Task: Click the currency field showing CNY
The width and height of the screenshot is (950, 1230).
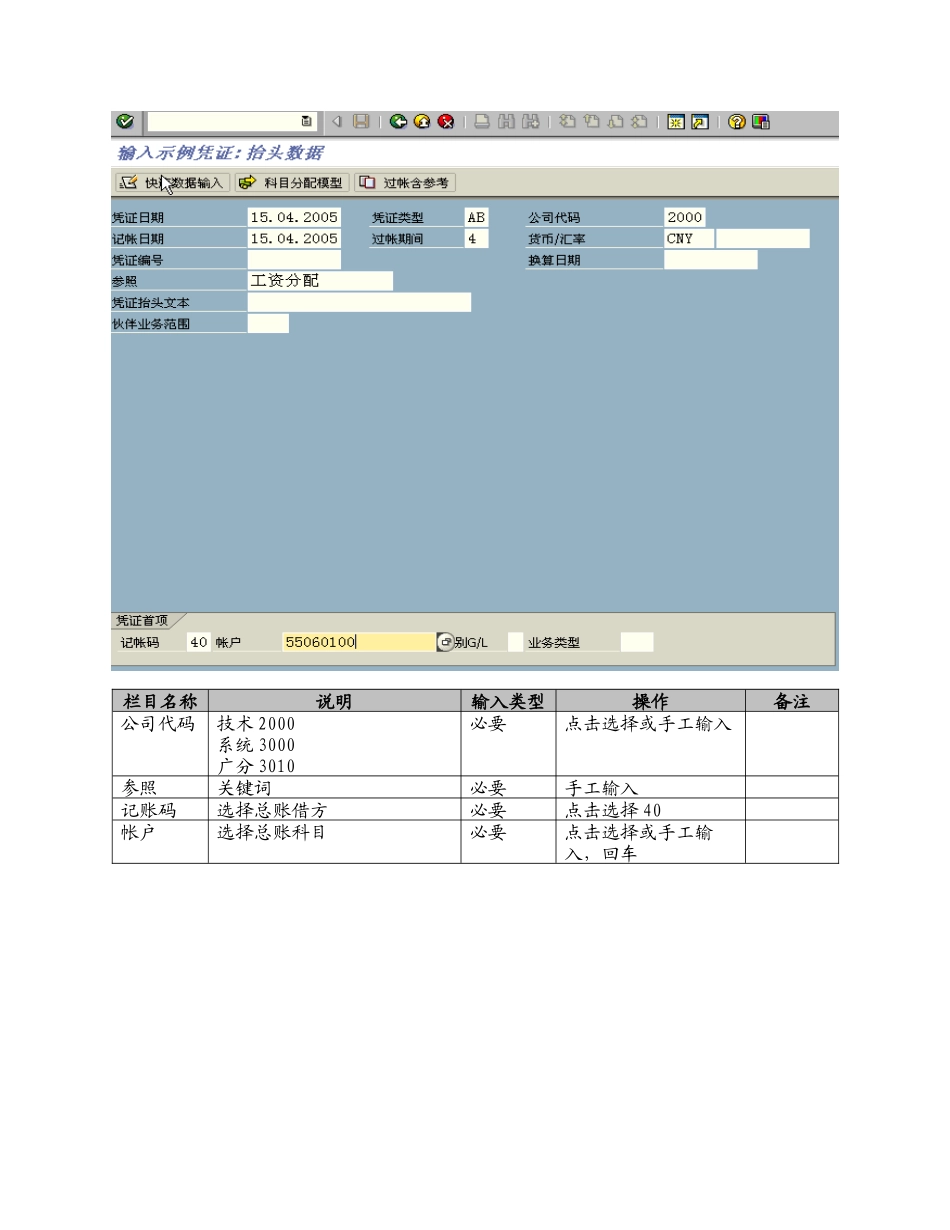Action: point(689,239)
